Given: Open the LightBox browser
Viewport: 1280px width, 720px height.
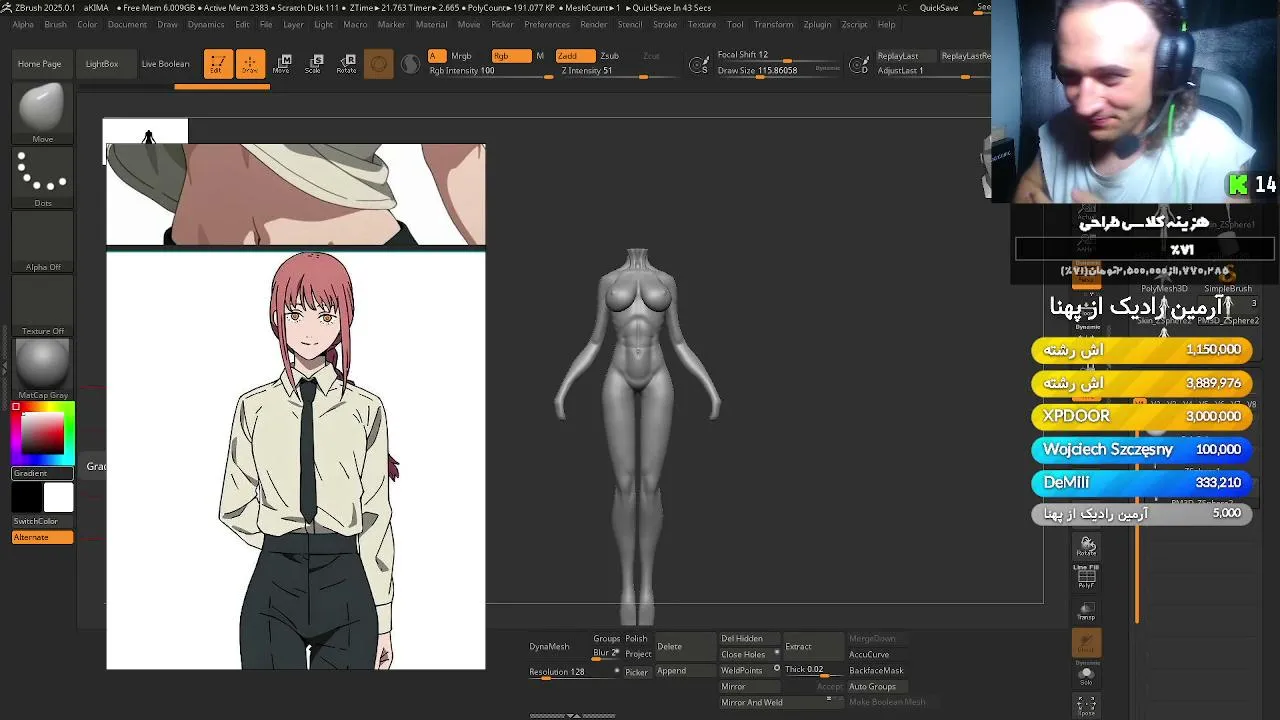Looking at the screenshot, I should [102, 64].
